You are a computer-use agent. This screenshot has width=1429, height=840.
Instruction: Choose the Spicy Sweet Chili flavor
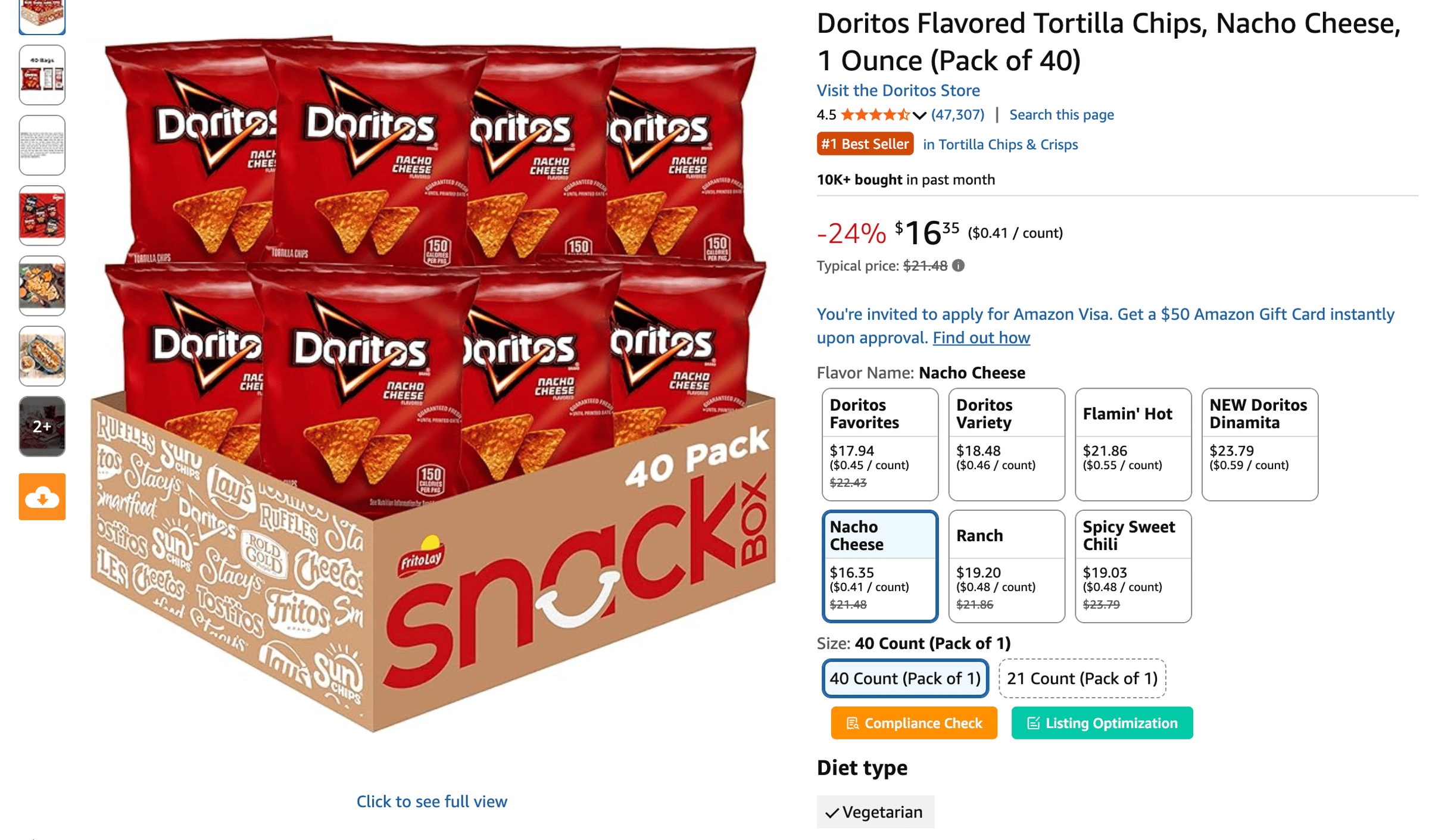tap(1132, 566)
